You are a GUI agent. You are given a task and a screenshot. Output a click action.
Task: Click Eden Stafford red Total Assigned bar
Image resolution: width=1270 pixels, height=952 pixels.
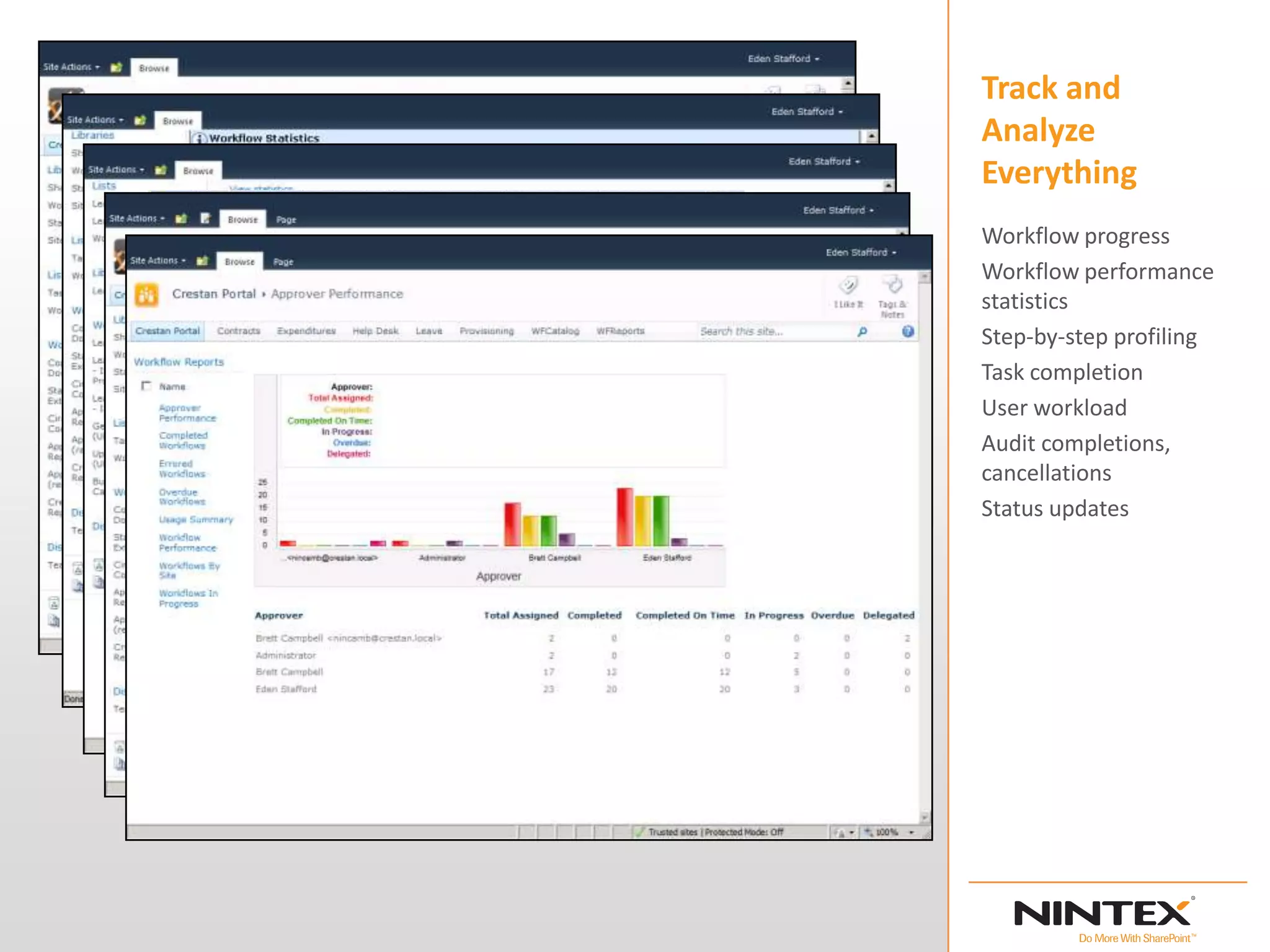tap(624, 517)
